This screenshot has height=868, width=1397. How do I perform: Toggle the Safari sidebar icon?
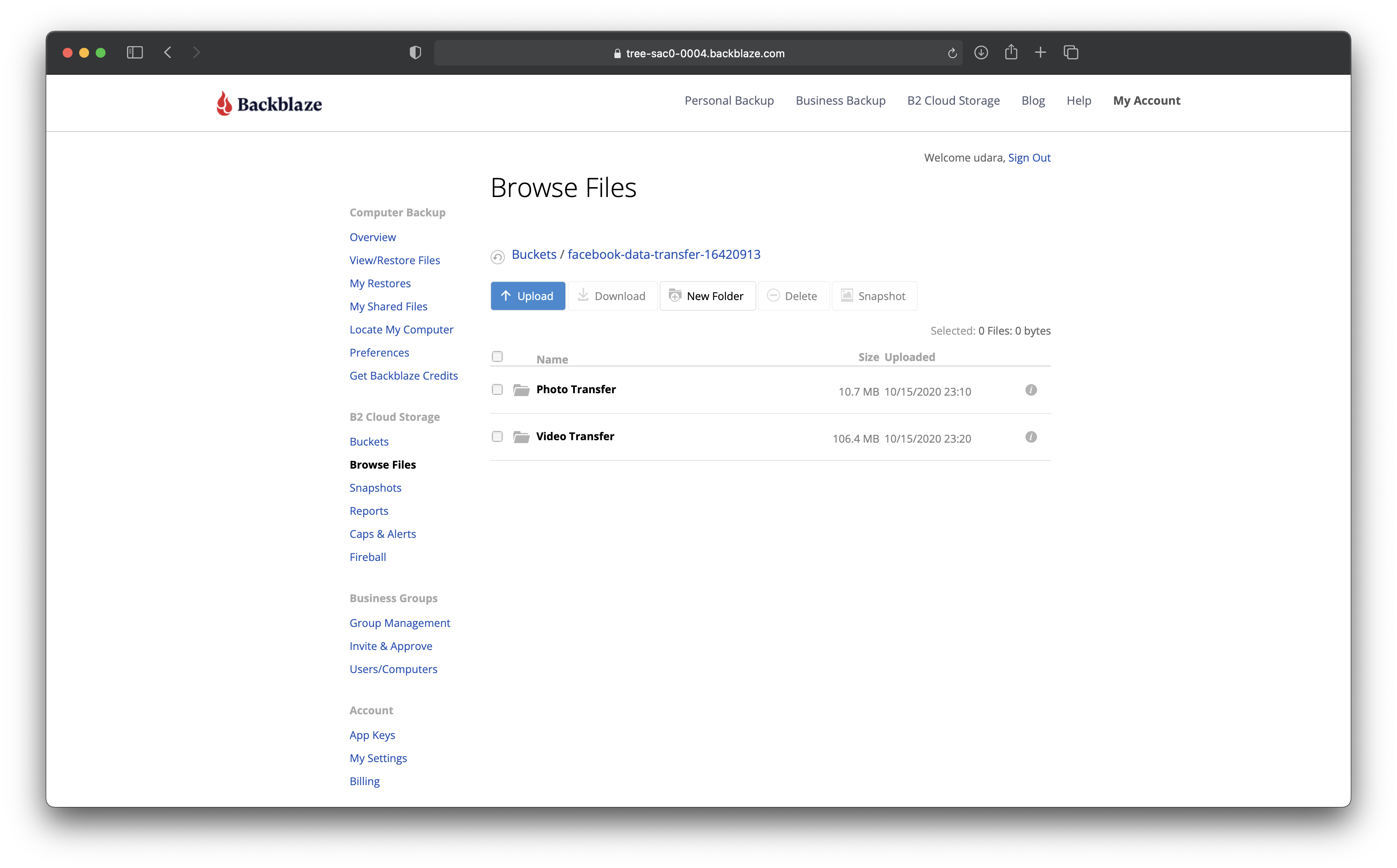[x=134, y=53]
